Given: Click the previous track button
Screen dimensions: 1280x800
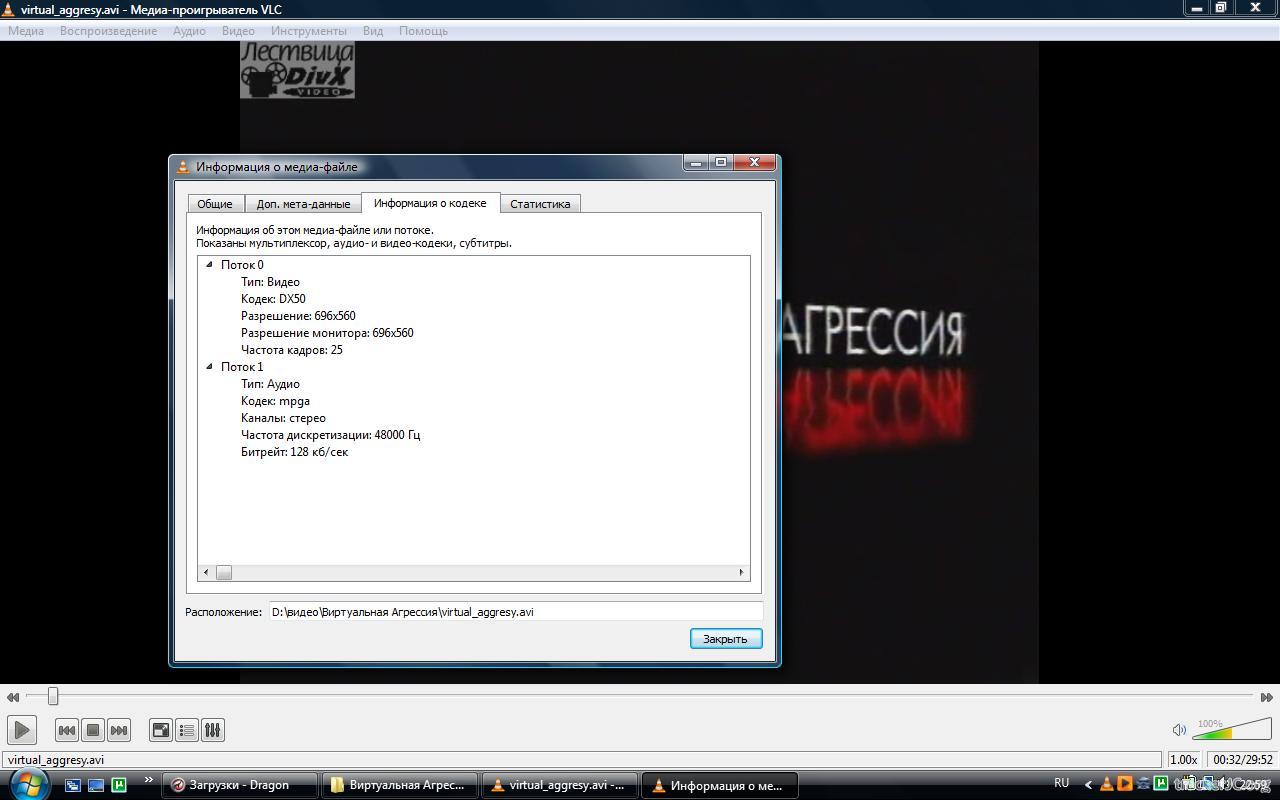Looking at the screenshot, I should coord(67,730).
